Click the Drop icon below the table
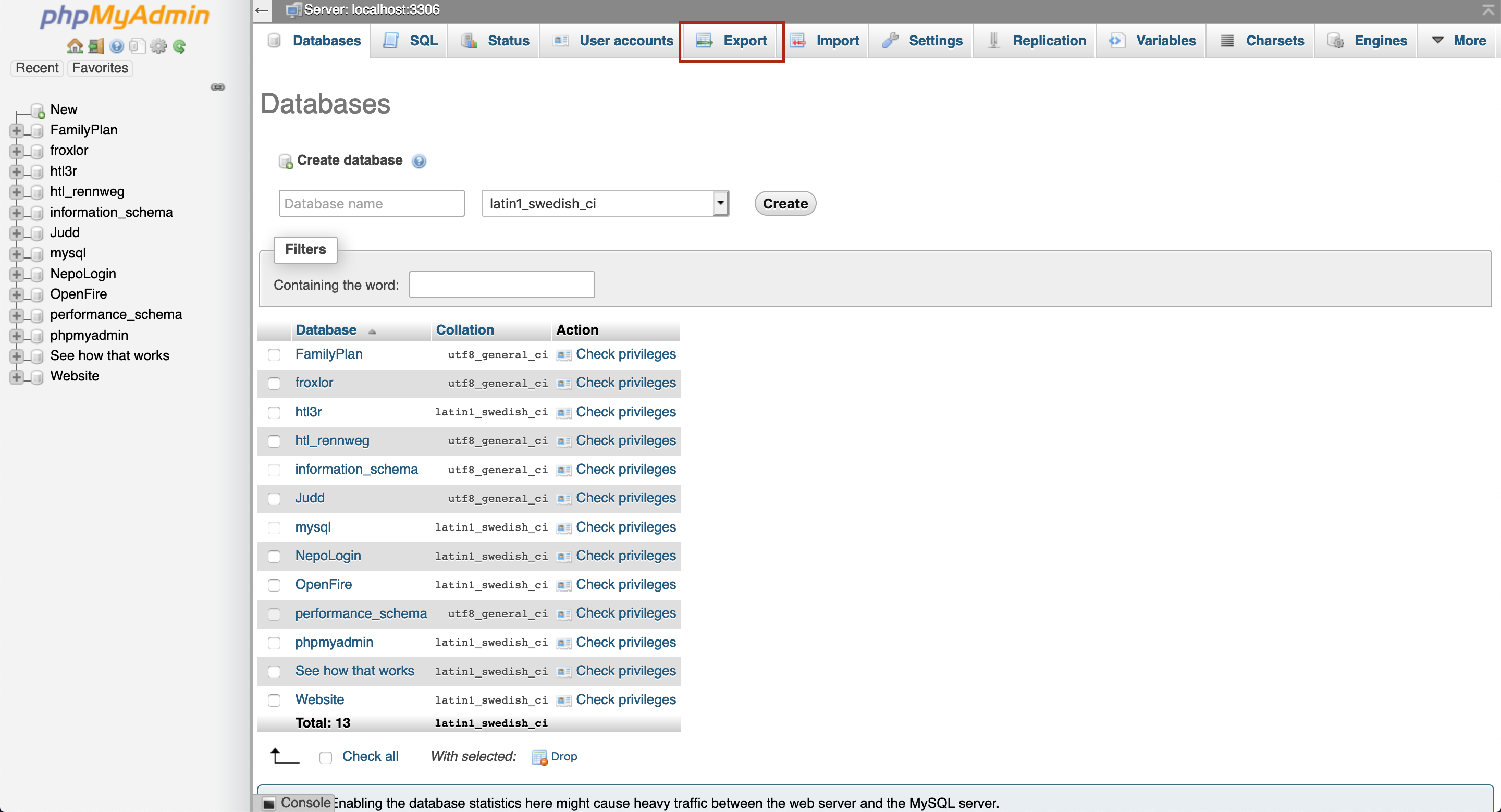This screenshot has width=1501, height=812. click(x=539, y=757)
